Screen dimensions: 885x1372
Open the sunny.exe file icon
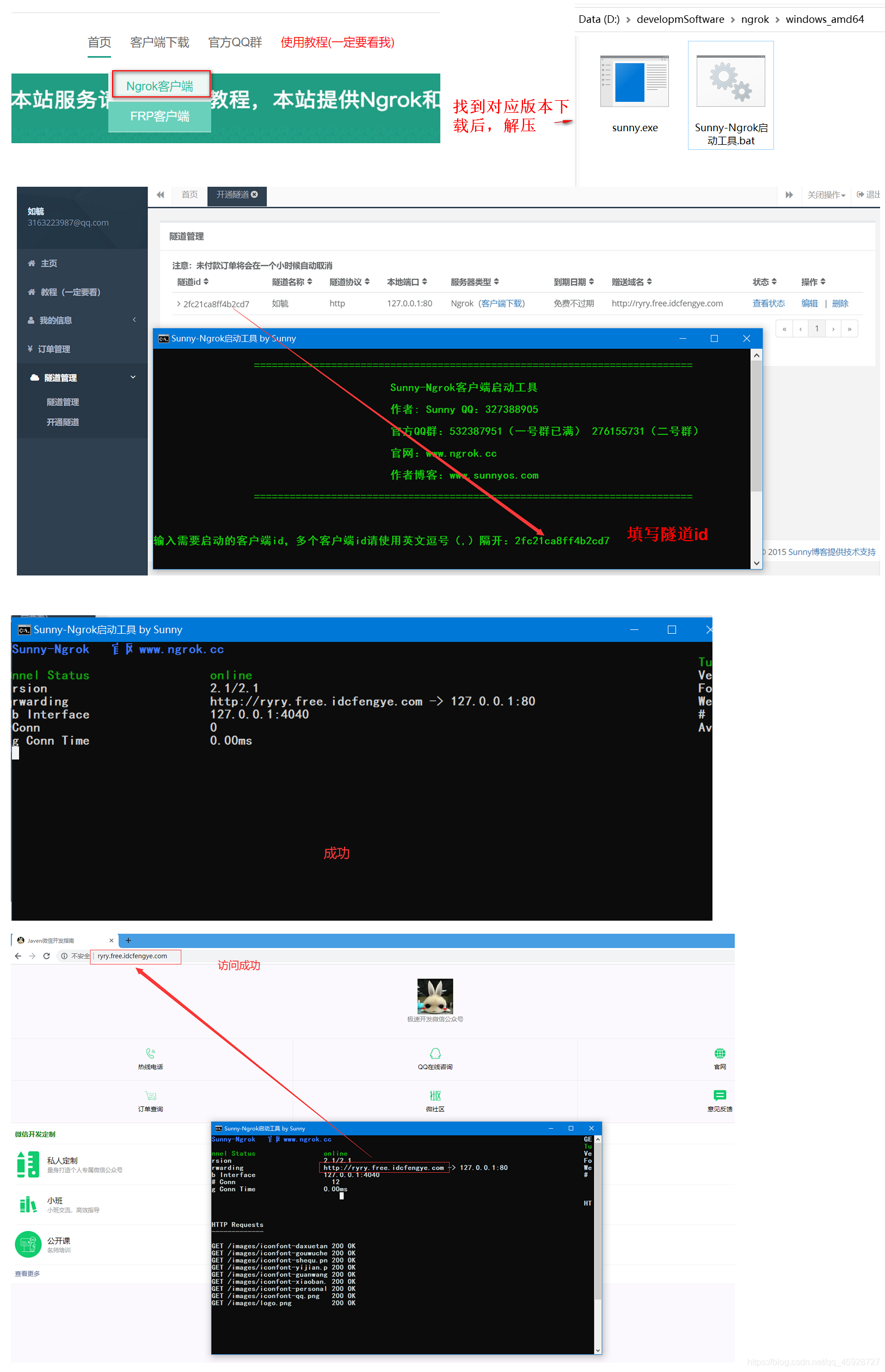tap(635, 82)
